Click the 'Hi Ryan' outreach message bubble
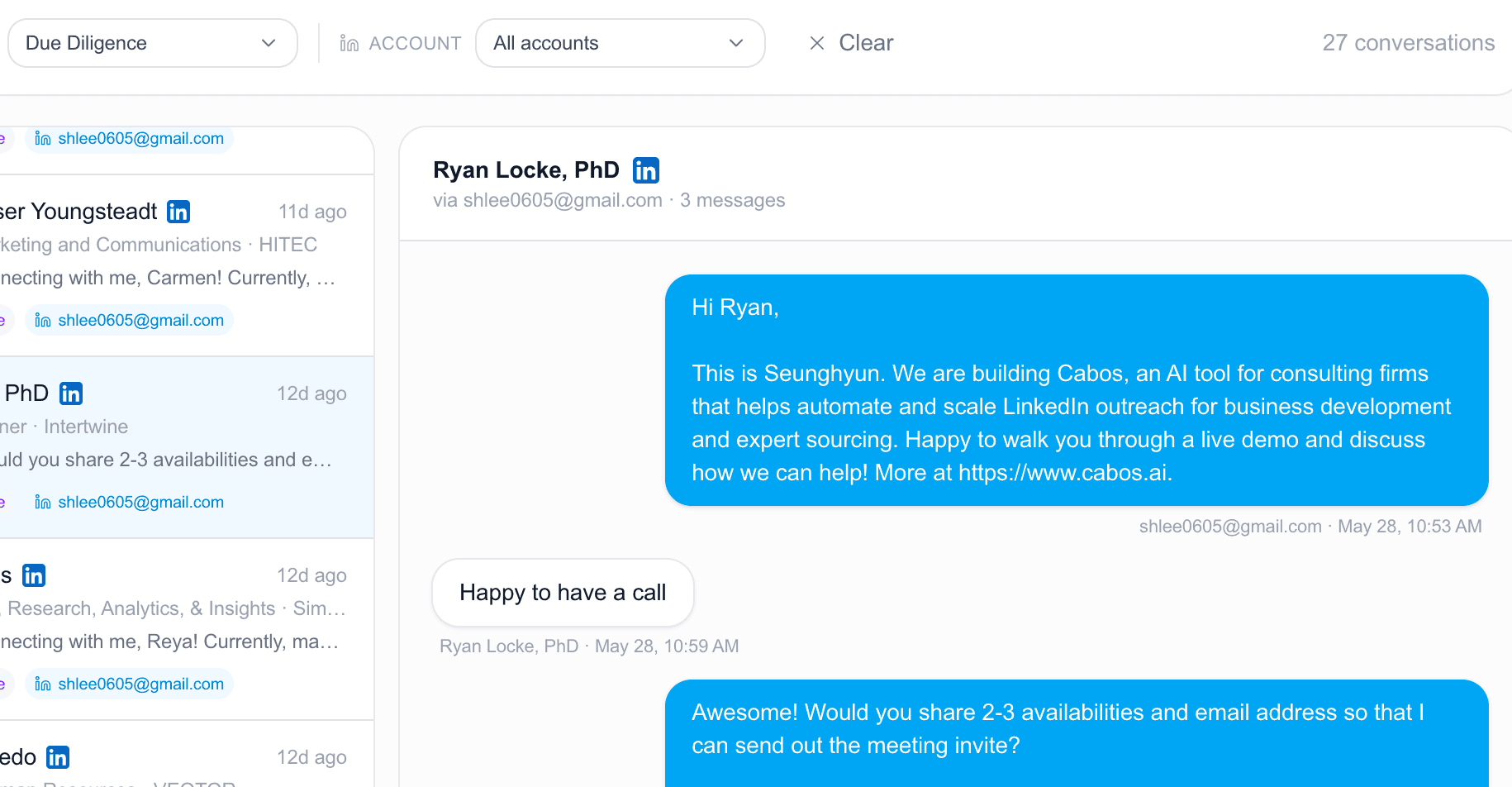This screenshot has height=787, width=1512. [1077, 390]
